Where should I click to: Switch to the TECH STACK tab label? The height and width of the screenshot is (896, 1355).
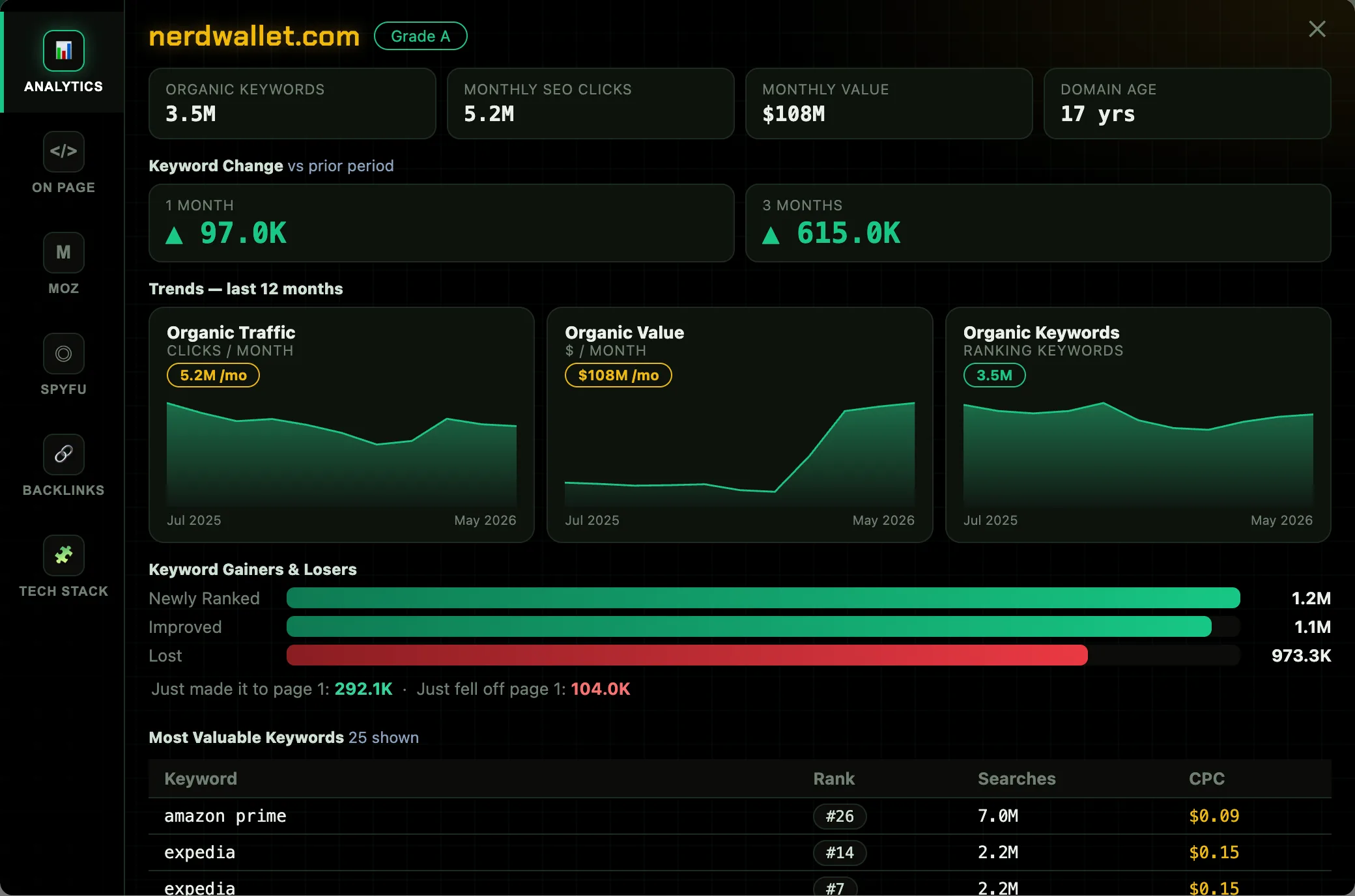click(x=64, y=591)
